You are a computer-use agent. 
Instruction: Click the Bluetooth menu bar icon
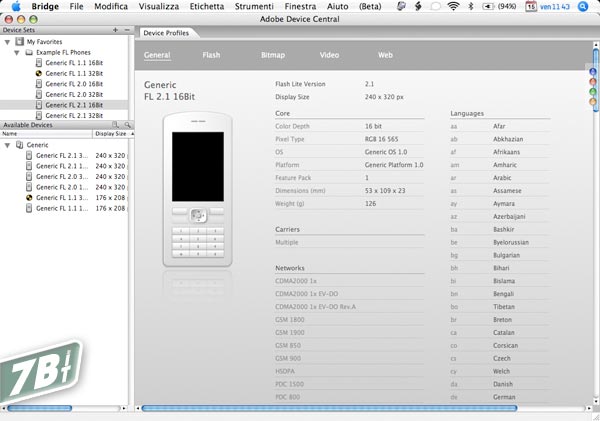(x=471, y=6)
